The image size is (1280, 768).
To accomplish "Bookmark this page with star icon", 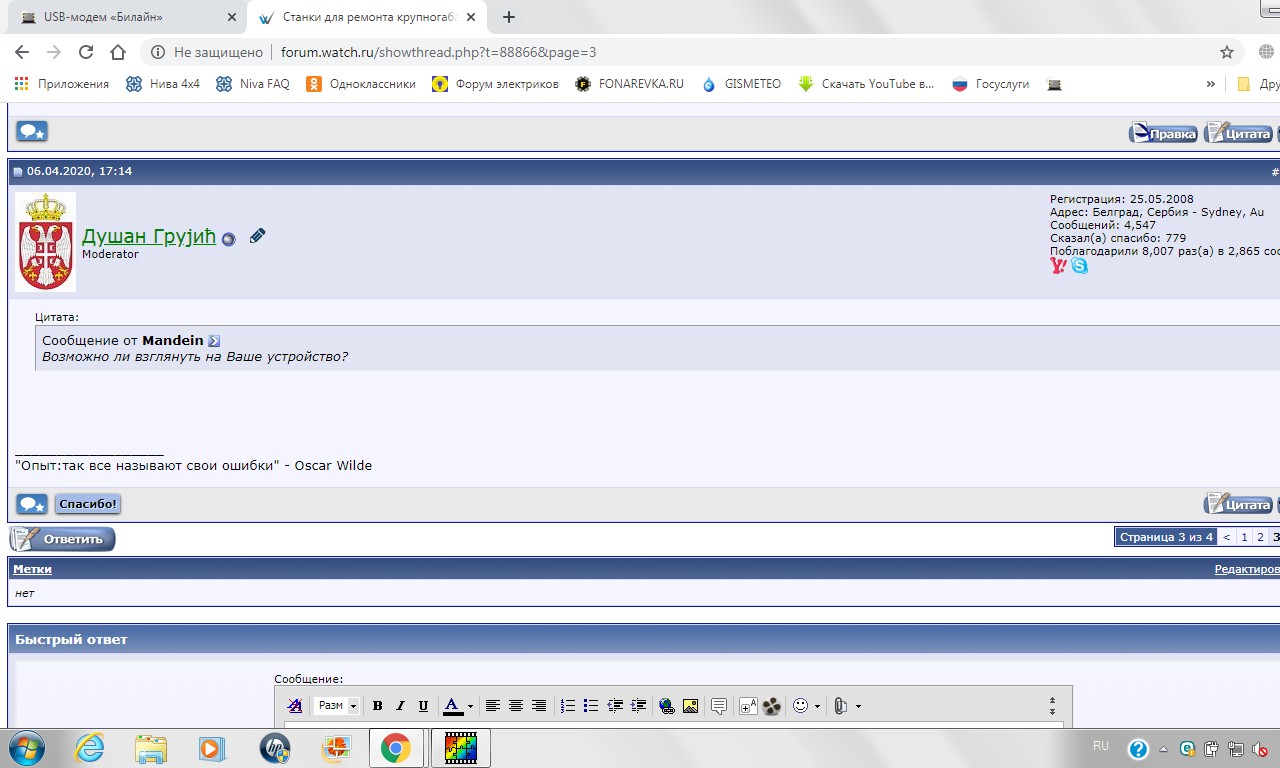I will (1227, 52).
